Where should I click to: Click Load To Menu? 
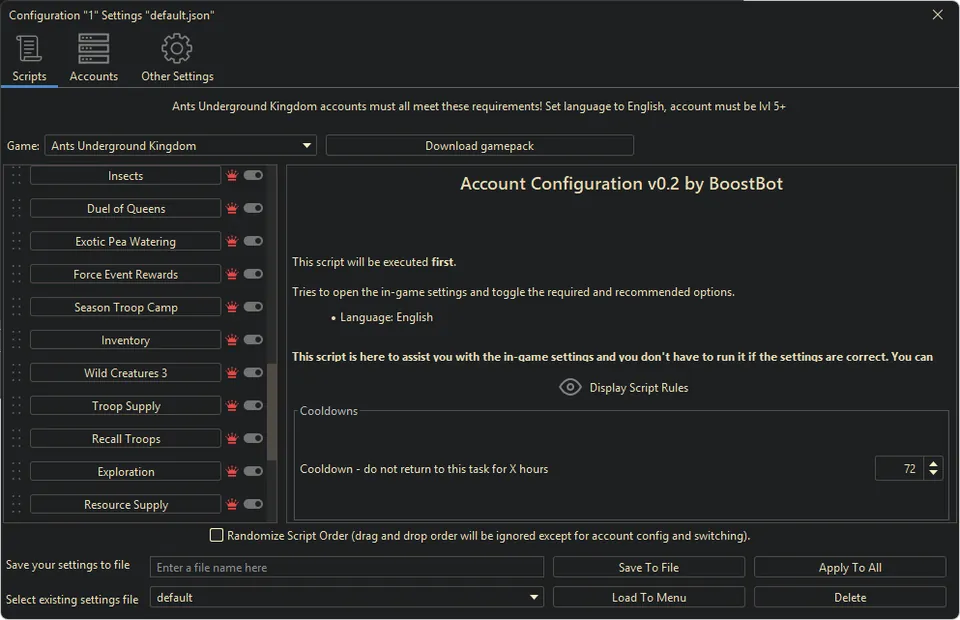coord(649,597)
